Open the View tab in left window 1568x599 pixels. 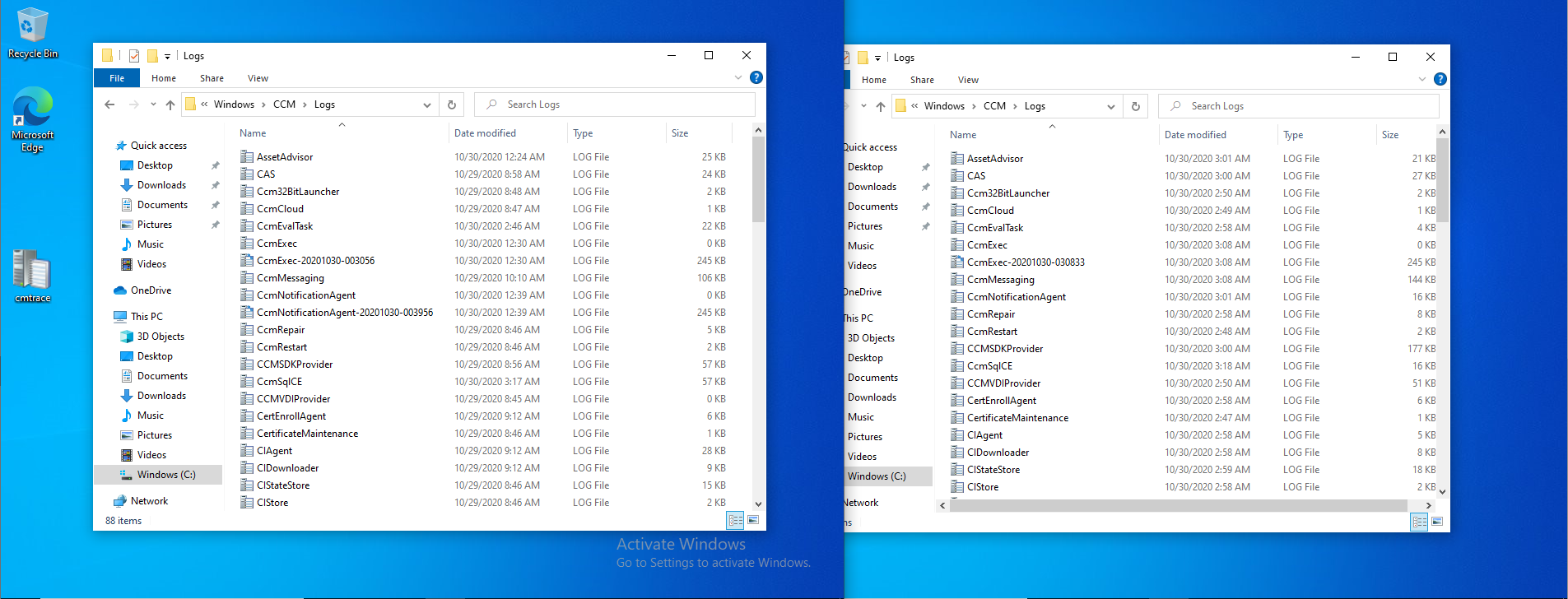point(258,78)
